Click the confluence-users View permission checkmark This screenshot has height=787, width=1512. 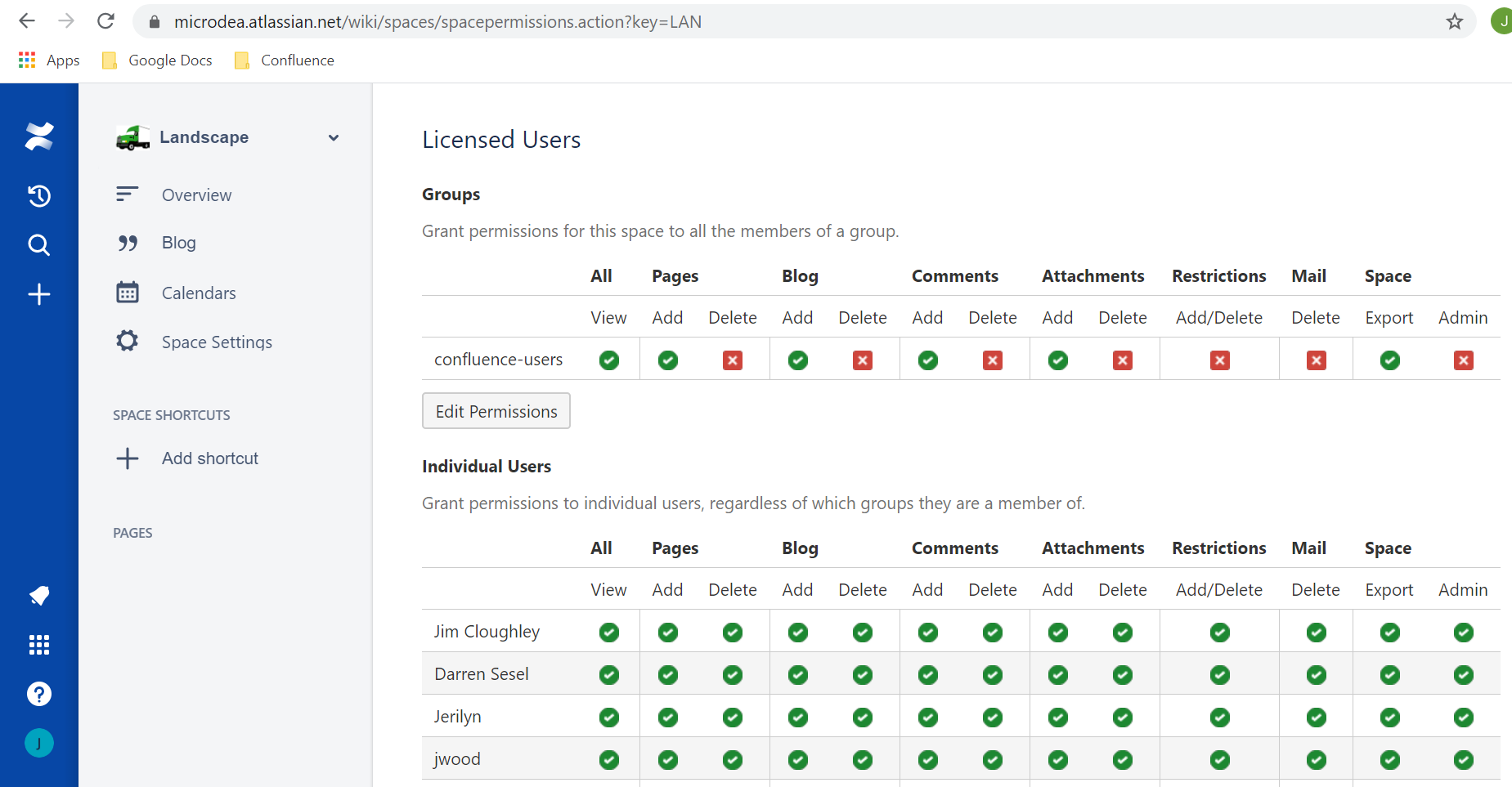coord(609,360)
